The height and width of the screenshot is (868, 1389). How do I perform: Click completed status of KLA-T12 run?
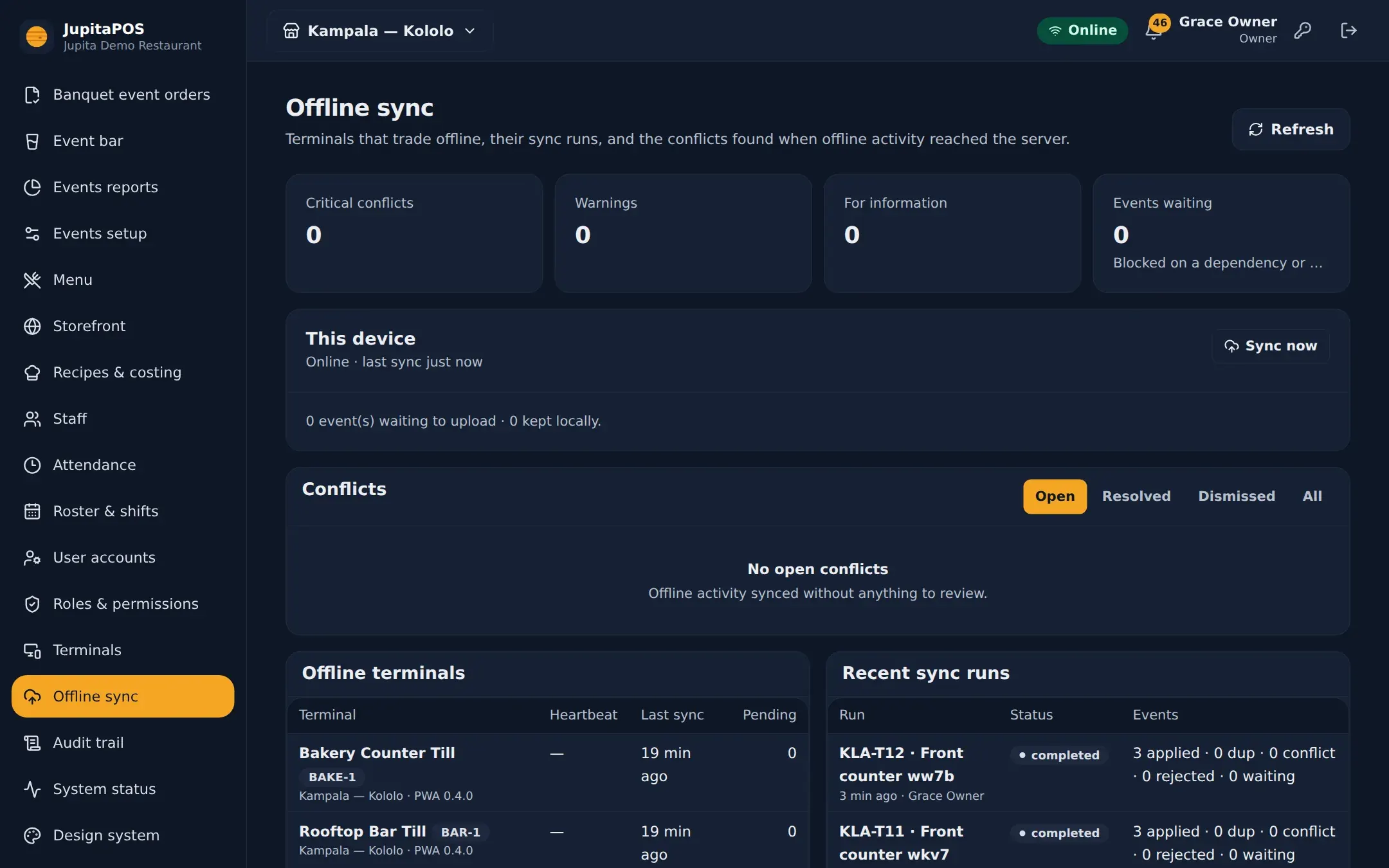[x=1059, y=755]
